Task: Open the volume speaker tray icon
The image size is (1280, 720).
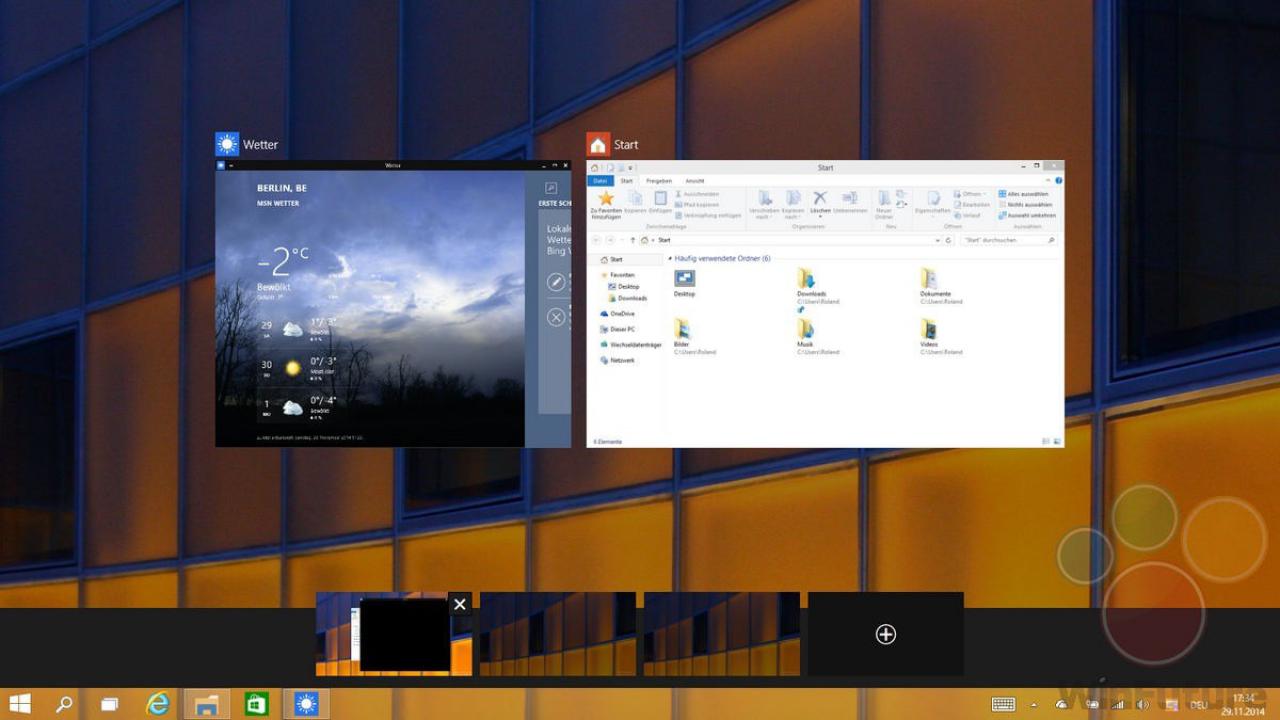Action: click(1142, 705)
